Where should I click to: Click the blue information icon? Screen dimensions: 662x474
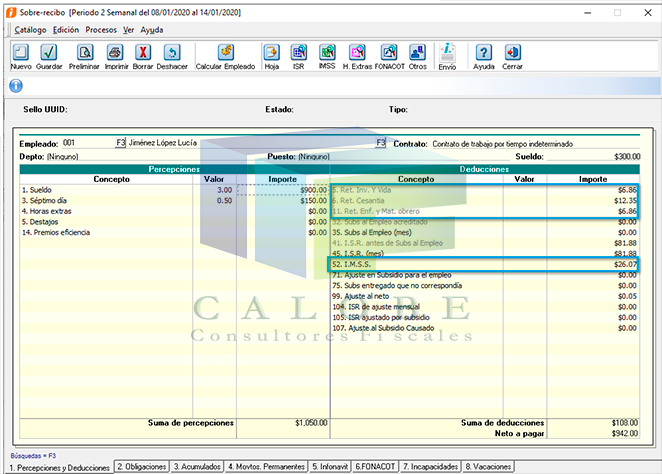16,86
